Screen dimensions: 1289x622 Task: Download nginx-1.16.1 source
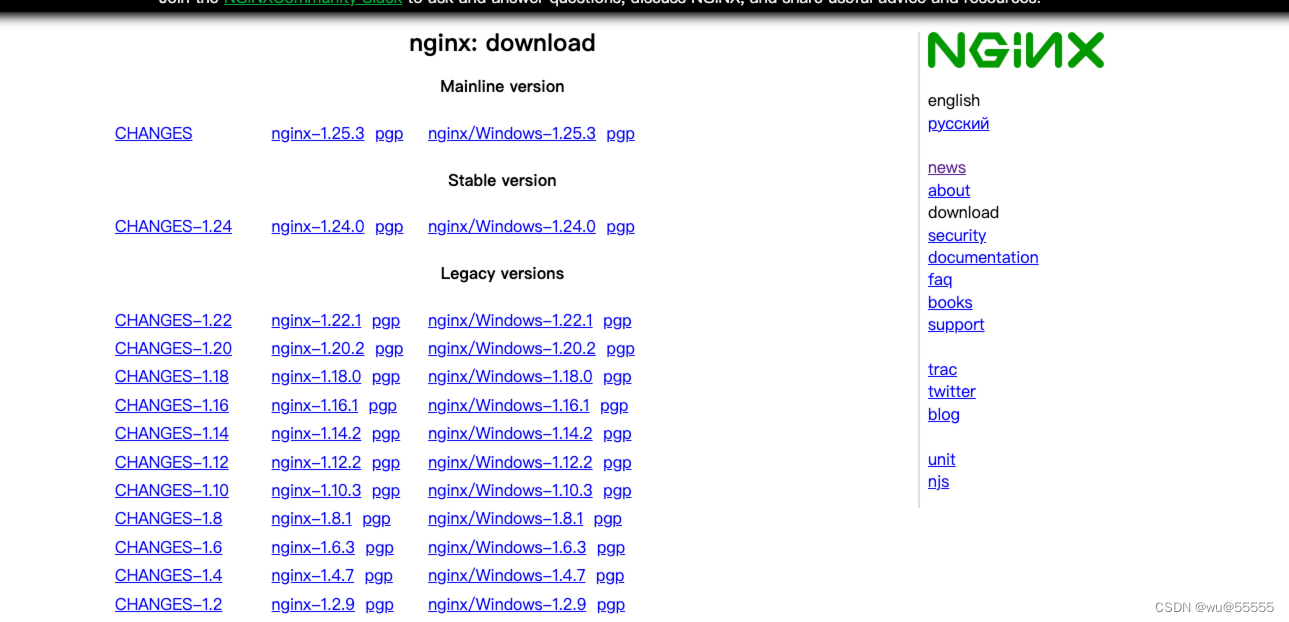[315, 405]
